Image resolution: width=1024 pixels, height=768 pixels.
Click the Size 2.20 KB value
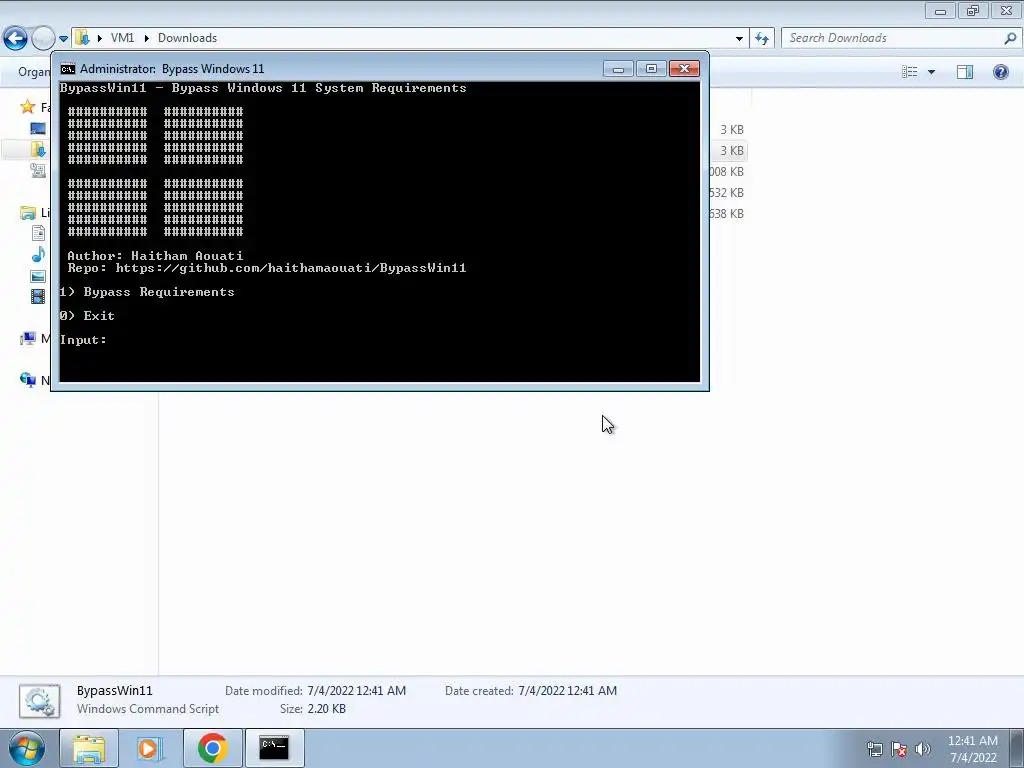(x=327, y=709)
